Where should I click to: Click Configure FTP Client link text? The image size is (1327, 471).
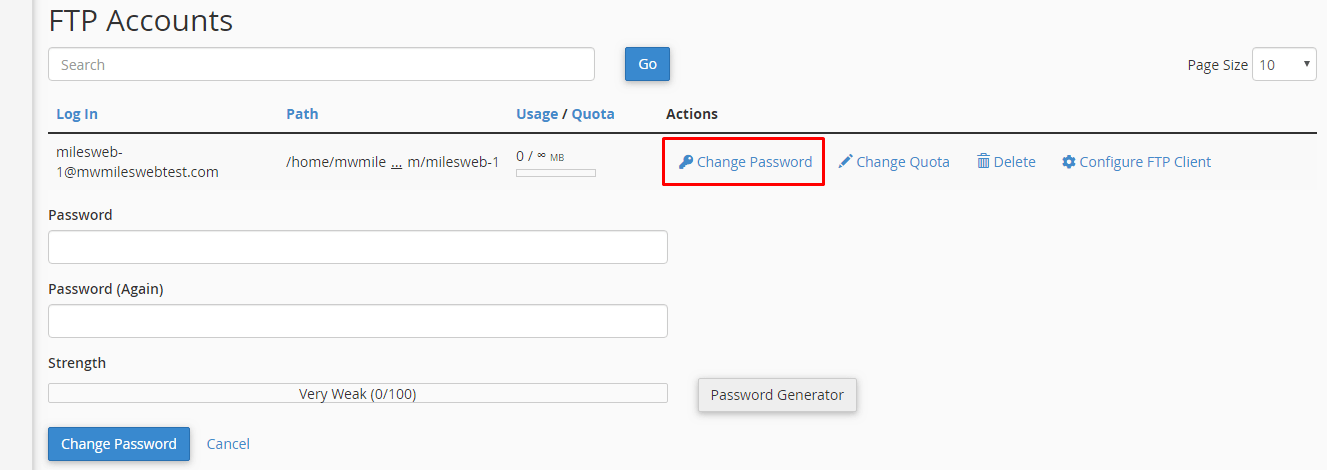(1145, 162)
